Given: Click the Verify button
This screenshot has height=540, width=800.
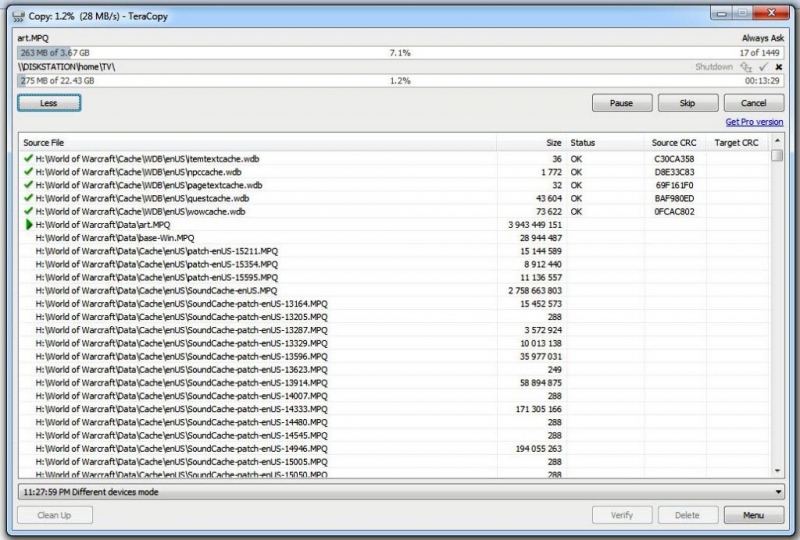Looking at the screenshot, I should click(x=622, y=515).
